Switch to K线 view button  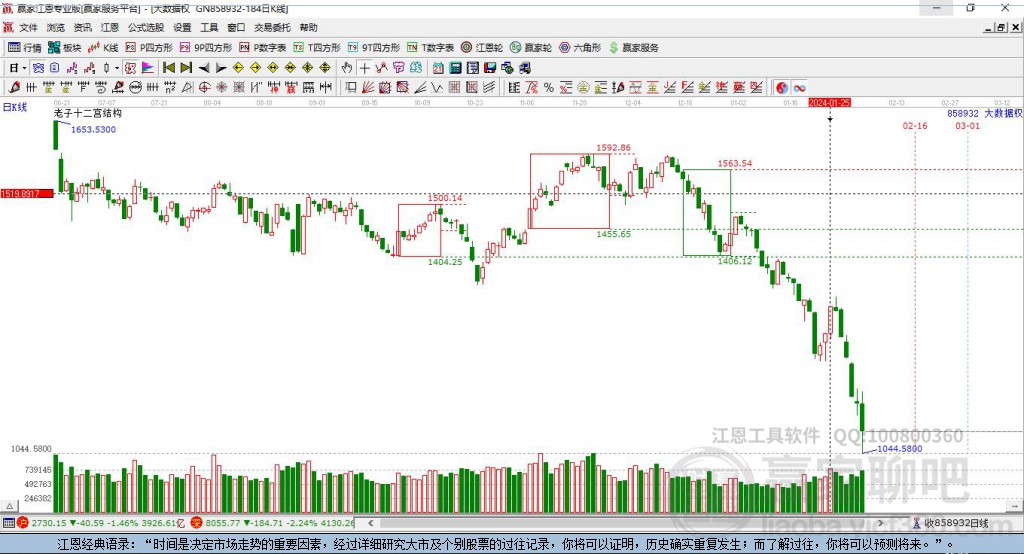pos(103,48)
